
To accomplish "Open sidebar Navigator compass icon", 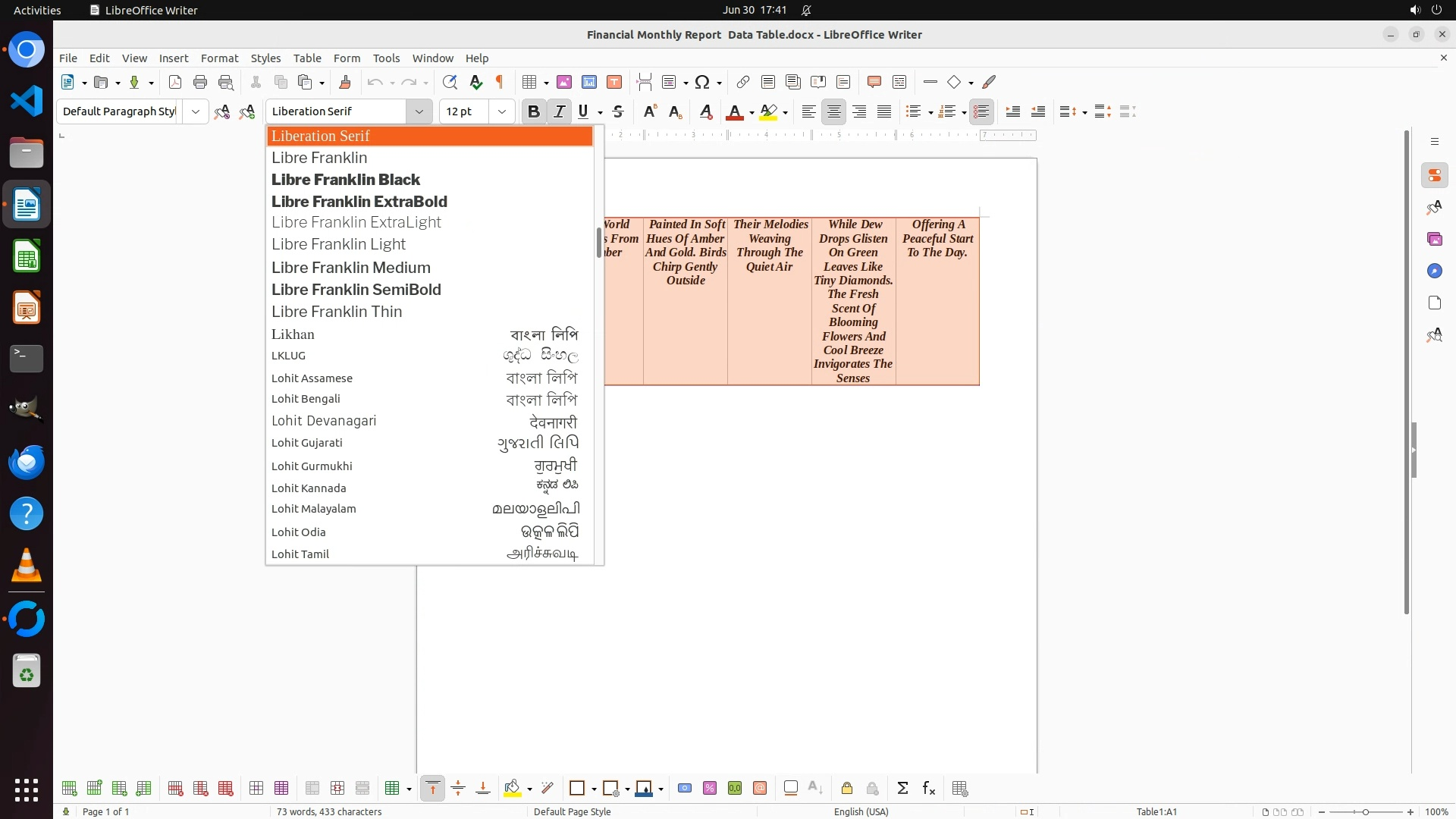I will click(x=1434, y=271).
